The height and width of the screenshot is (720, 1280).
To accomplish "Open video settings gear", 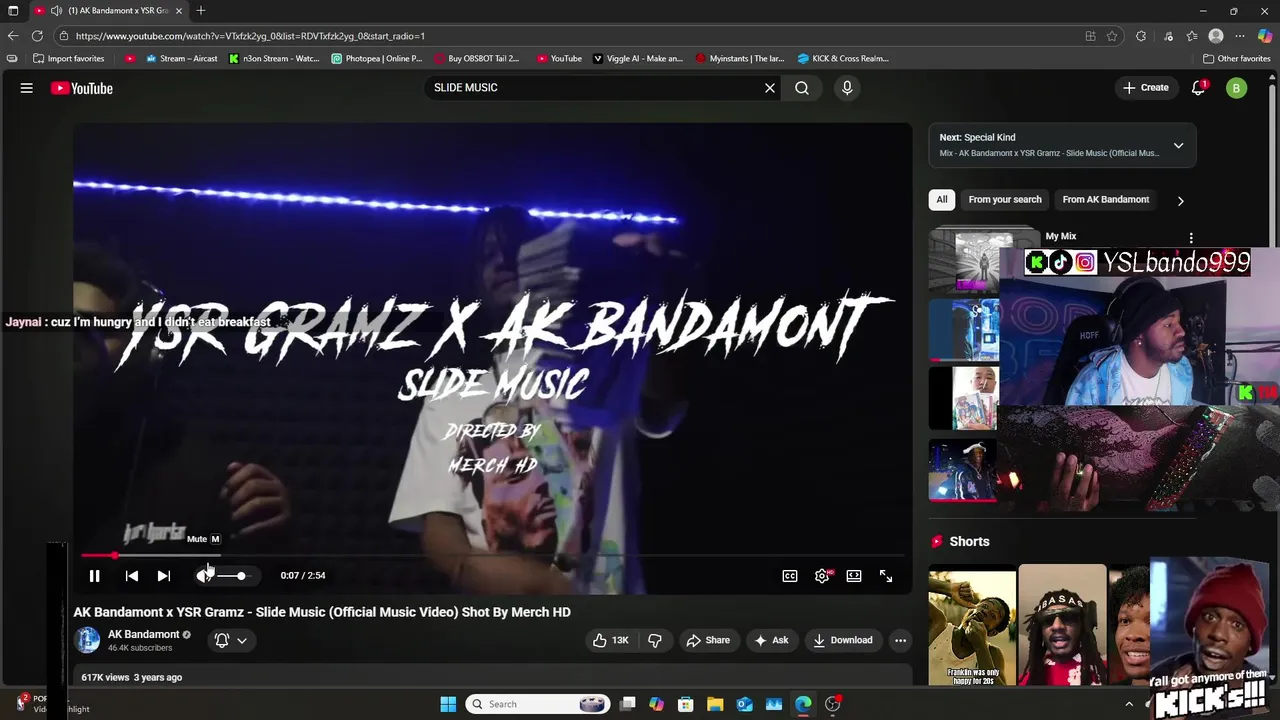I will [x=822, y=576].
